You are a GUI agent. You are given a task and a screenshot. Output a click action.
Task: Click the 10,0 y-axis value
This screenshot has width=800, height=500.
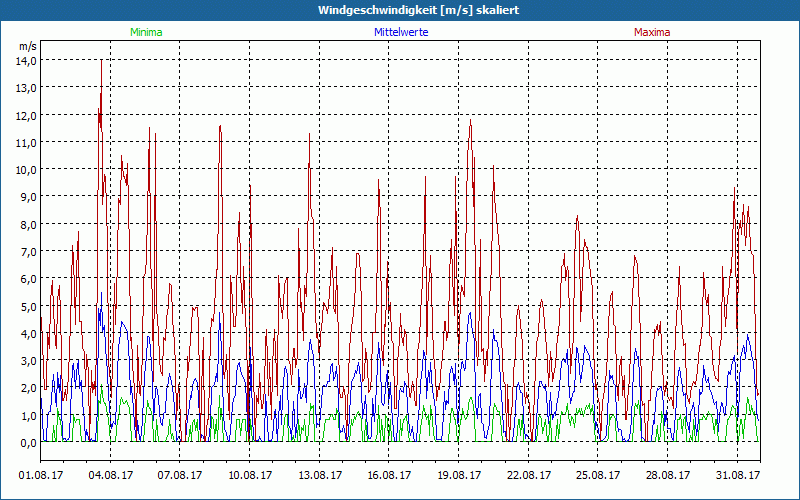coord(26,170)
